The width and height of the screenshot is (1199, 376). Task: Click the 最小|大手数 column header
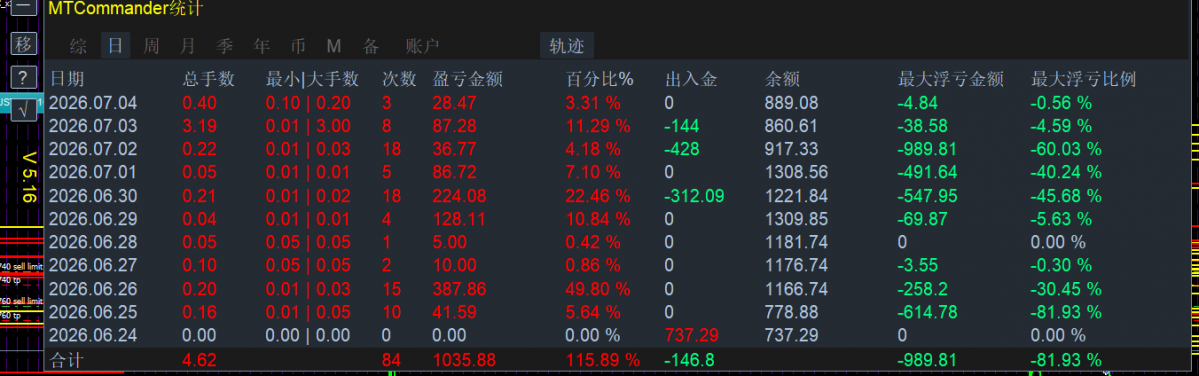pos(312,79)
